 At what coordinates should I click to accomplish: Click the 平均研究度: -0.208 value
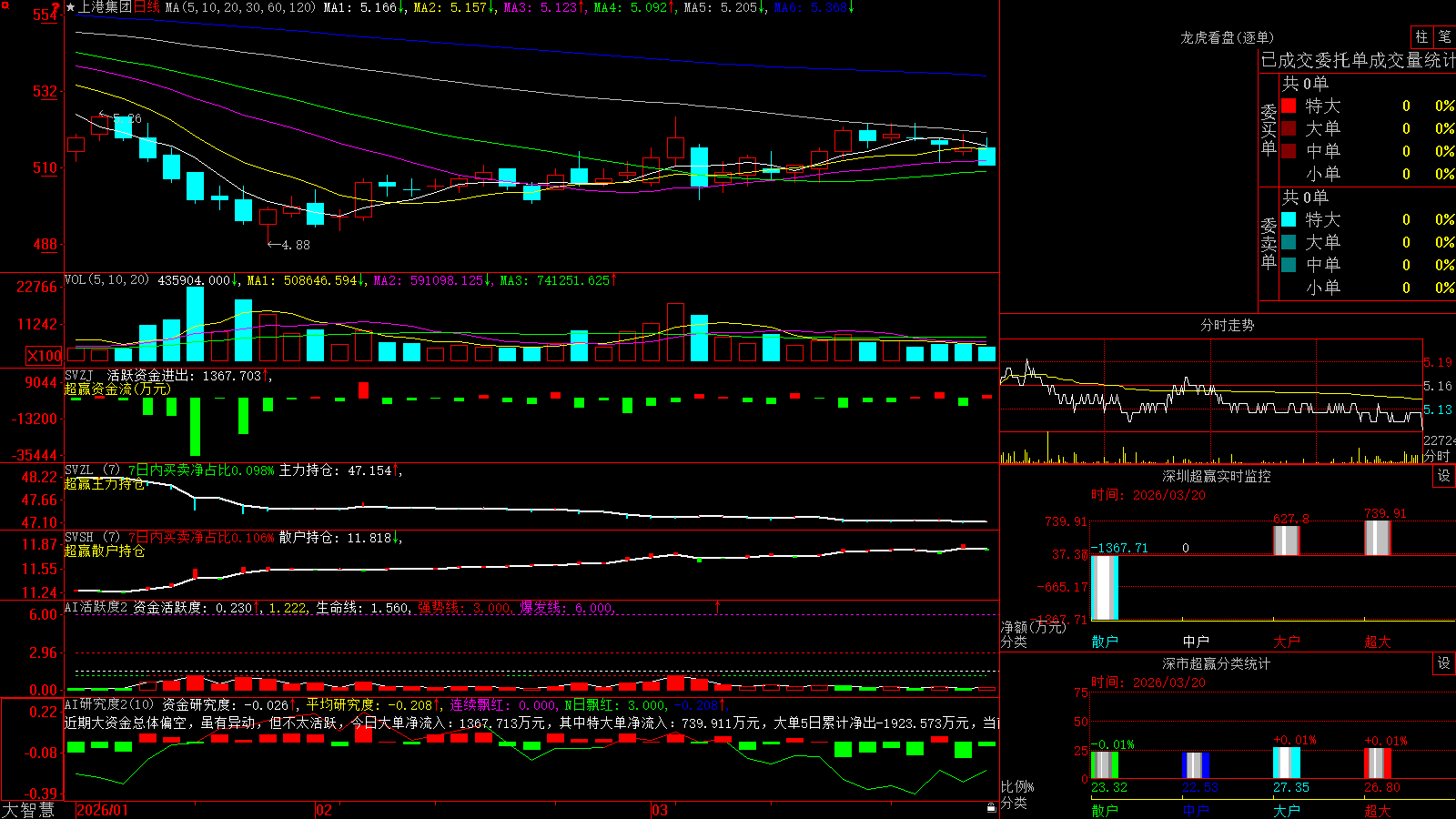coord(369,704)
